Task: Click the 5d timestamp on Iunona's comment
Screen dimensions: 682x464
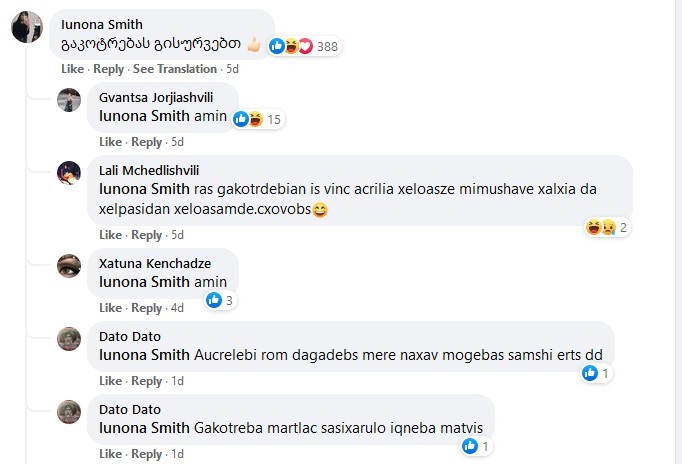Action: tap(232, 69)
